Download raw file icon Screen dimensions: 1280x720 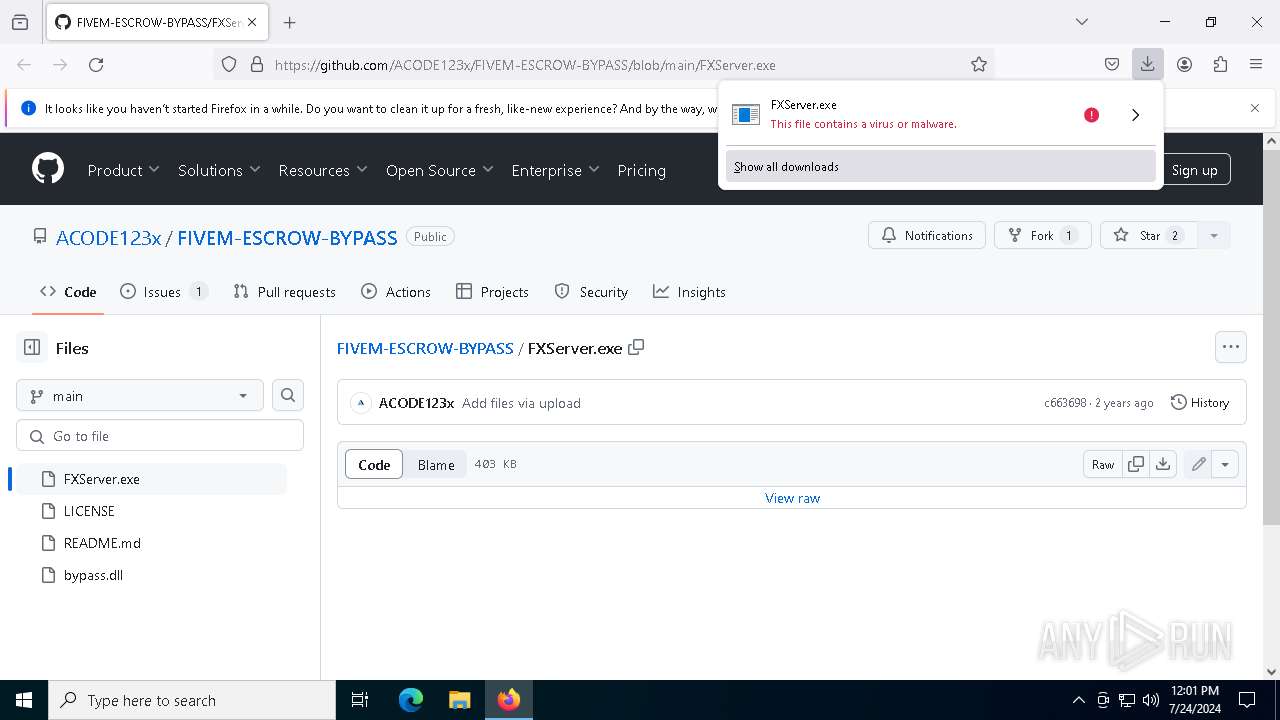[1163, 465]
